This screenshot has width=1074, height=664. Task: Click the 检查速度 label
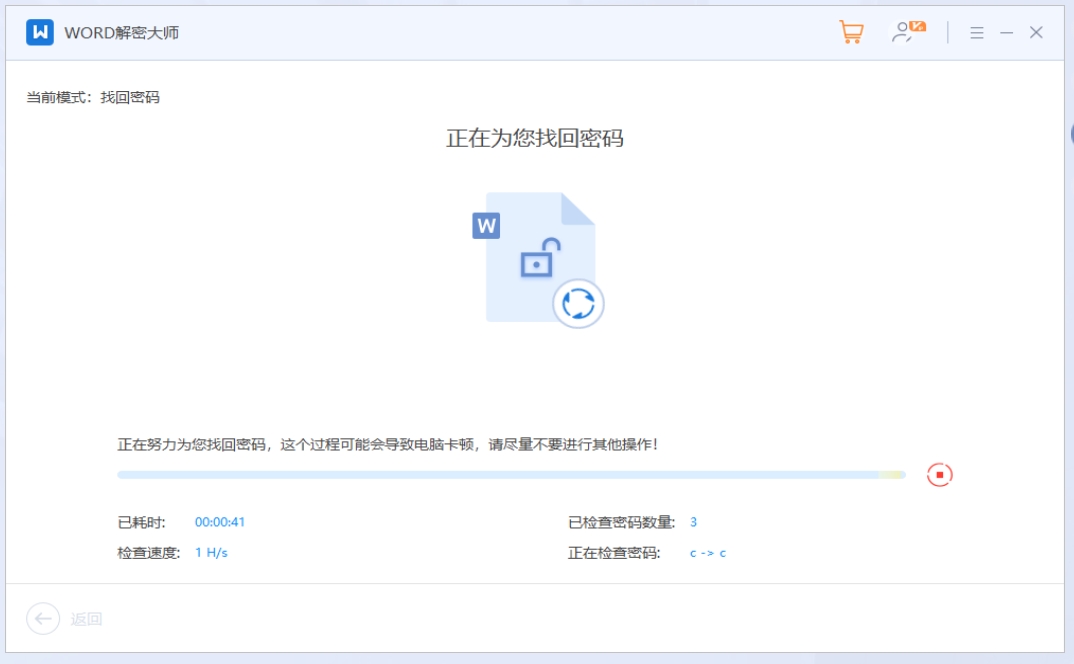pyautogui.click(x=149, y=552)
